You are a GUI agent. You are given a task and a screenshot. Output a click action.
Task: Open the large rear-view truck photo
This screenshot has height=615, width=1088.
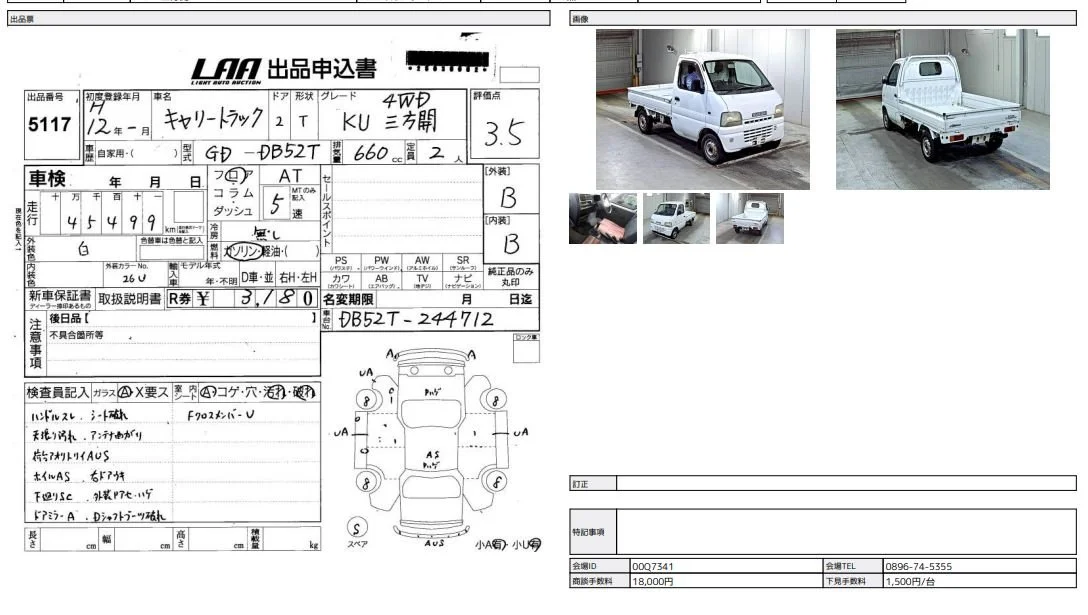click(x=942, y=109)
